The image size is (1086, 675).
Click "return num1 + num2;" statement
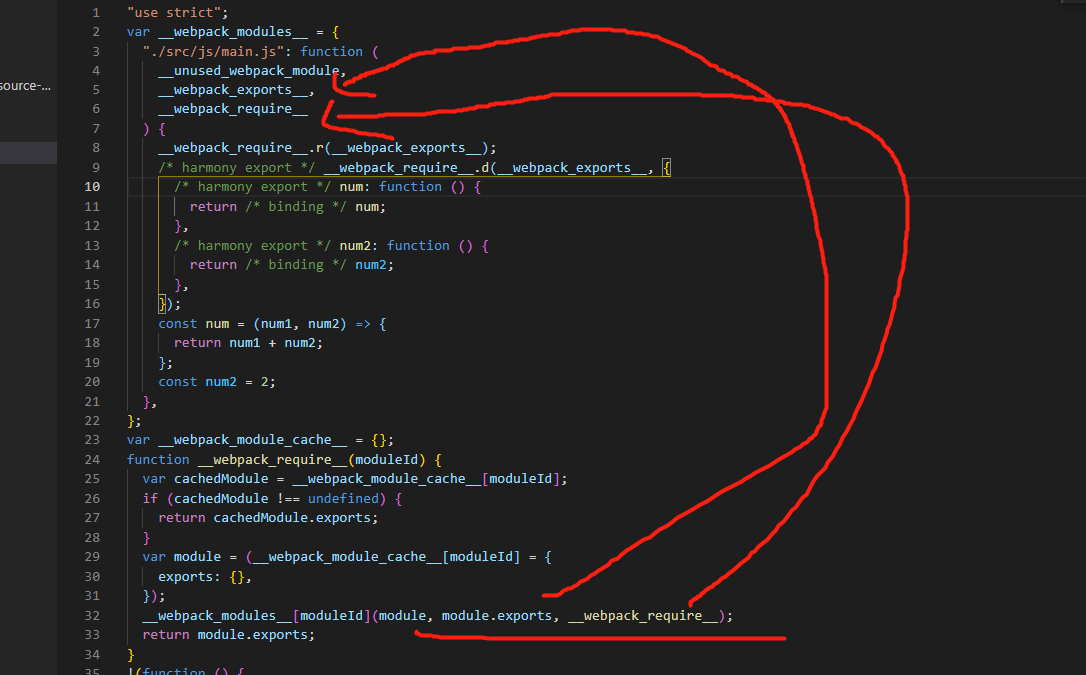click(x=248, y=343)
